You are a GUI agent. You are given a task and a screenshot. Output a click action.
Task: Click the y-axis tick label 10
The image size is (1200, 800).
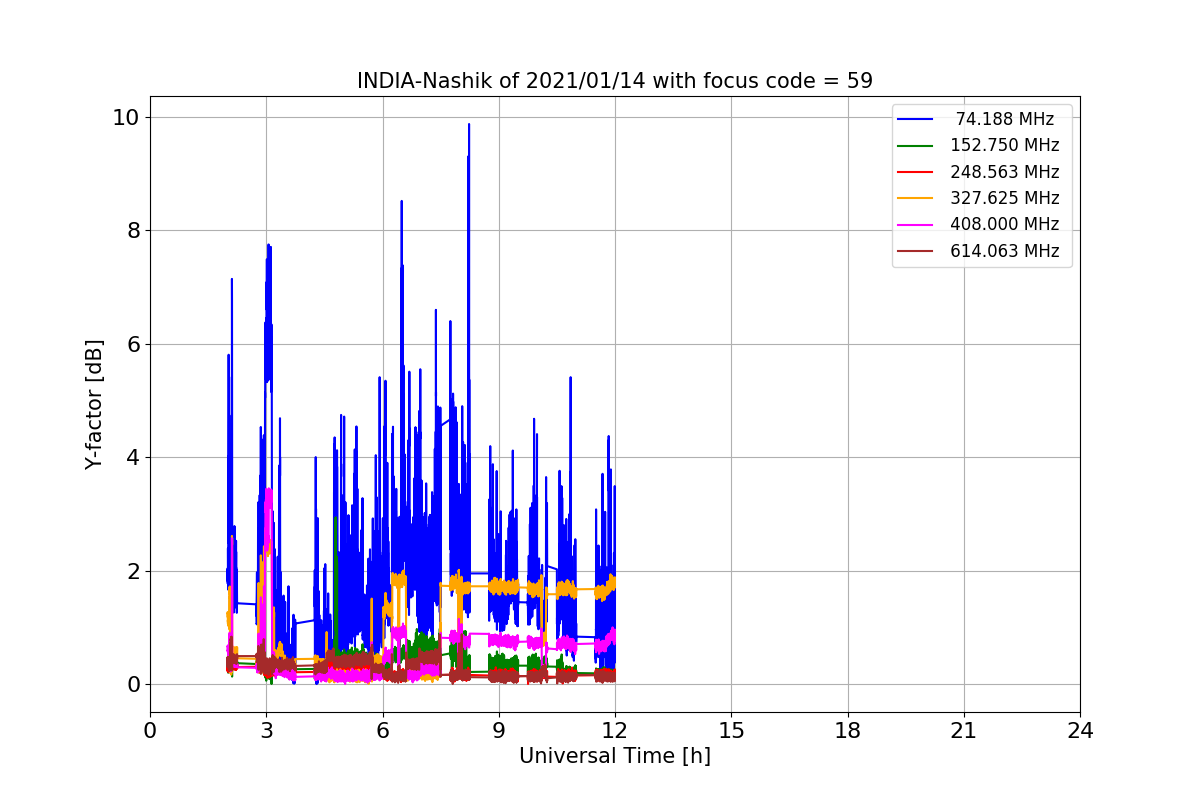tap(126, 117)
